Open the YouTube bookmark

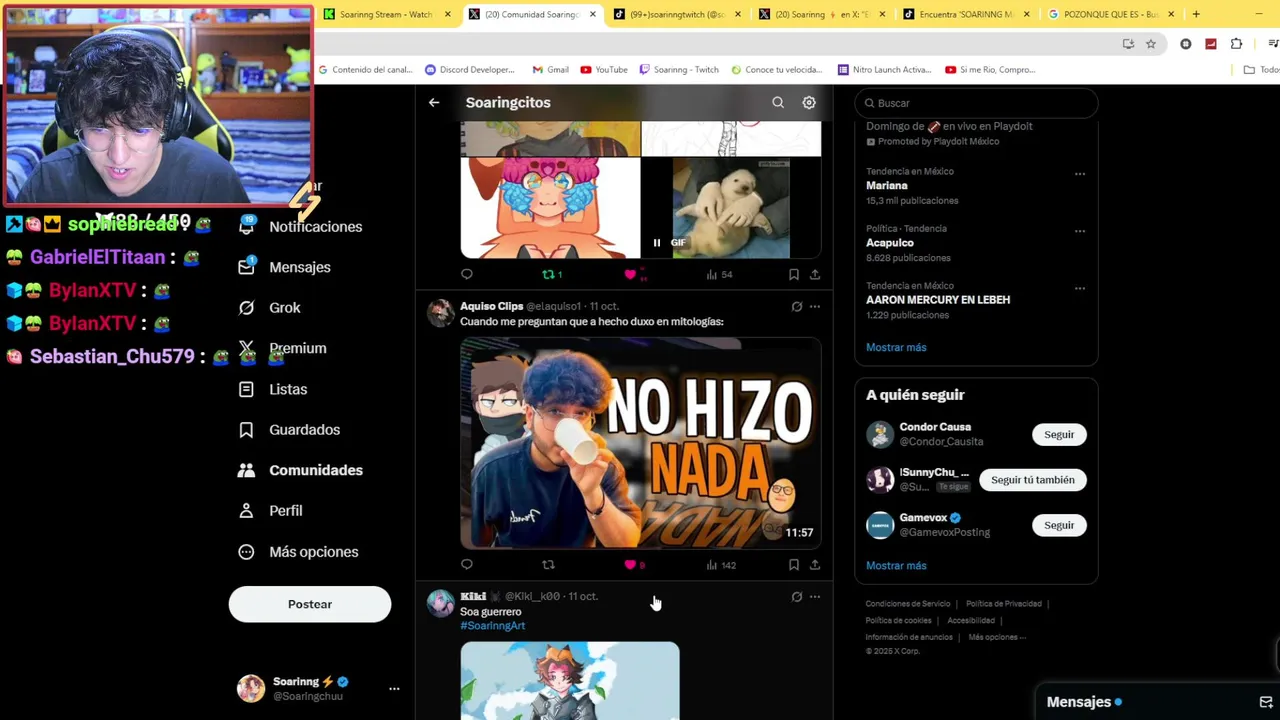click(x=604, y=70)
